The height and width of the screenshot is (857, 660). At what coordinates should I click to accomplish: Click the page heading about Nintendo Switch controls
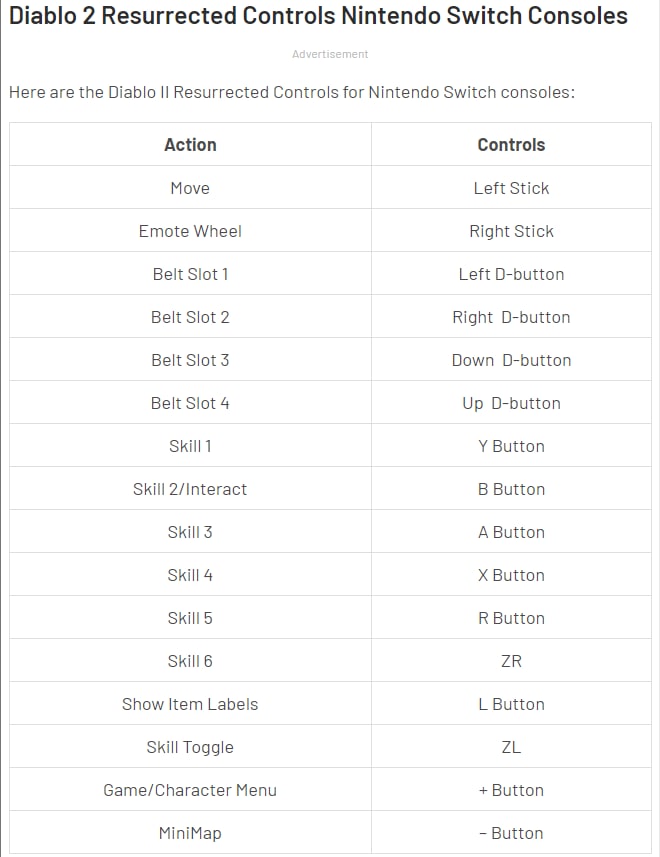click(318, 15)
